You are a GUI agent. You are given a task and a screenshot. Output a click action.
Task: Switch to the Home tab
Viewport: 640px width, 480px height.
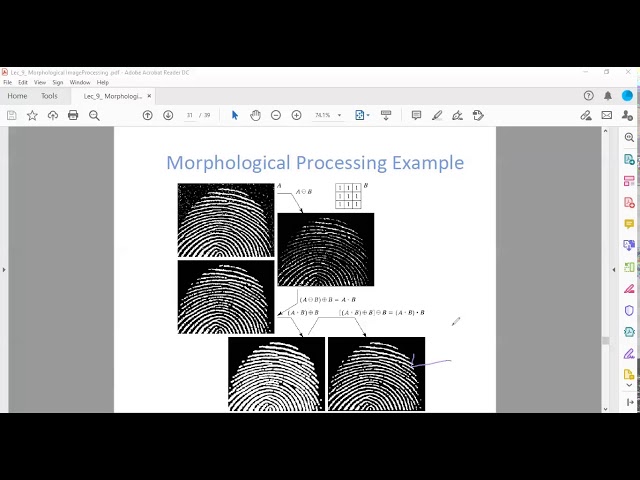[17, 96]
